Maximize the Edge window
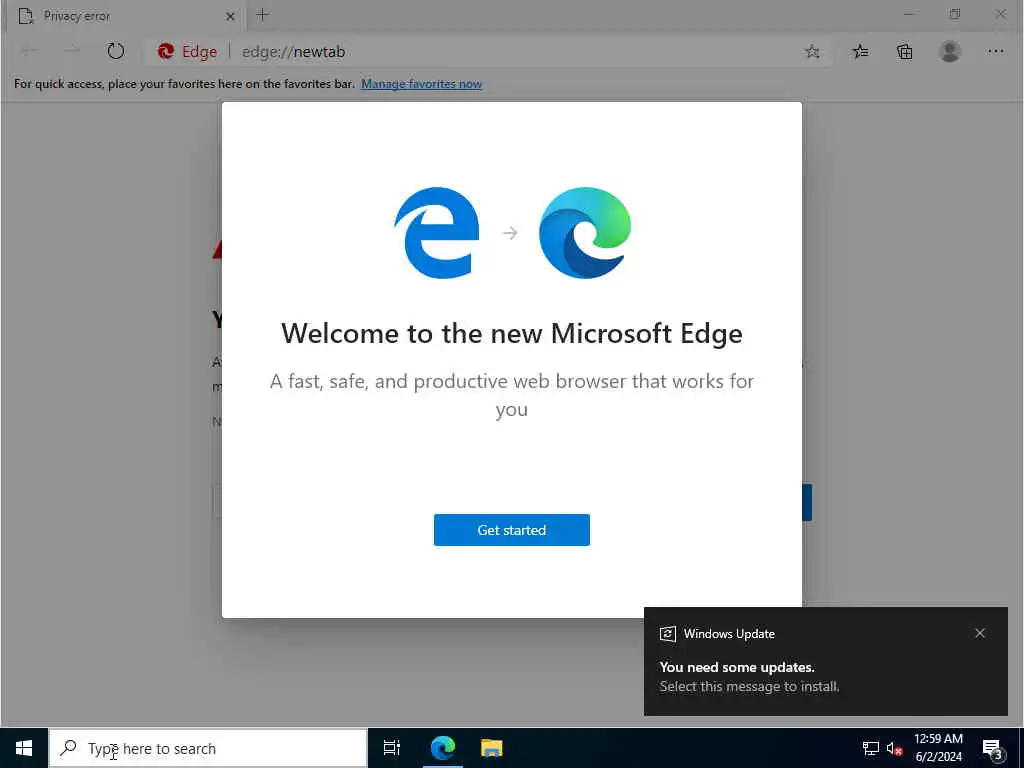This screenshot has width=1024, height=768. pyautogui.click(x=954, y=14)
